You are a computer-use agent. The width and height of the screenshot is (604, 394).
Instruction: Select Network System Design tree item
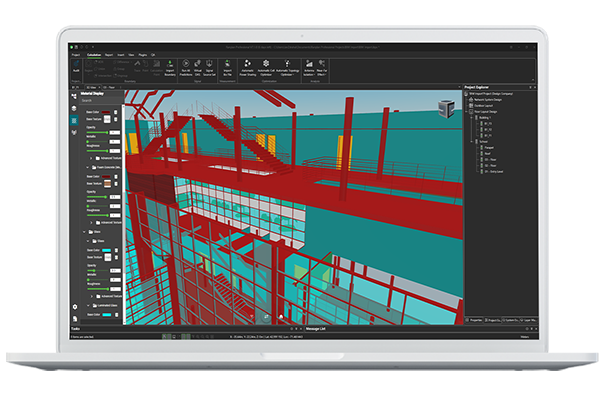(485, 100)
